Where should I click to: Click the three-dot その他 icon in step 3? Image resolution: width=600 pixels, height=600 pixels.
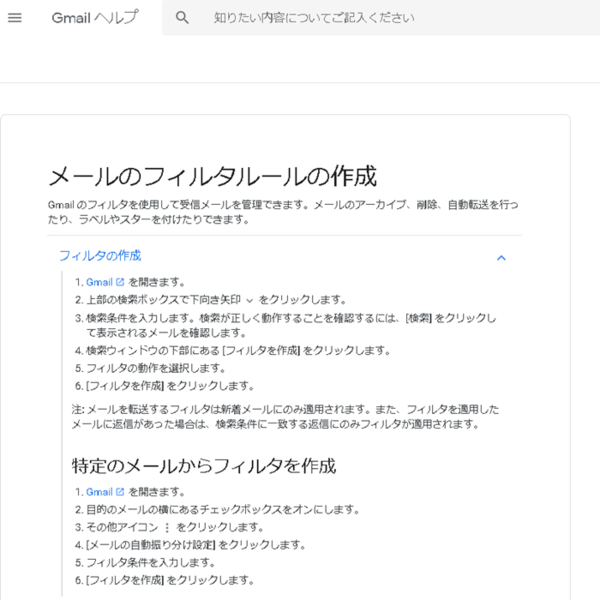coord(167,528)
